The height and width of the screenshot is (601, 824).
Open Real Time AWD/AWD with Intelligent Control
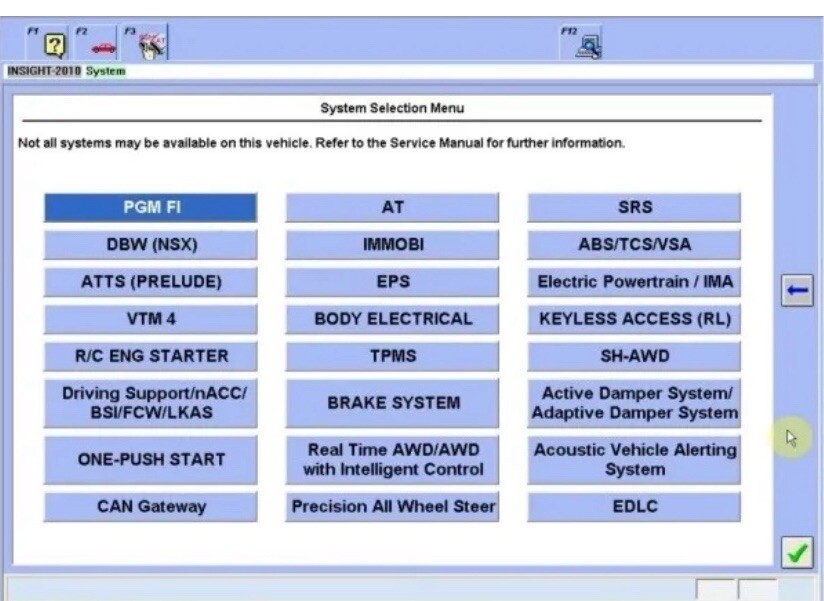[x=393, y=460]
